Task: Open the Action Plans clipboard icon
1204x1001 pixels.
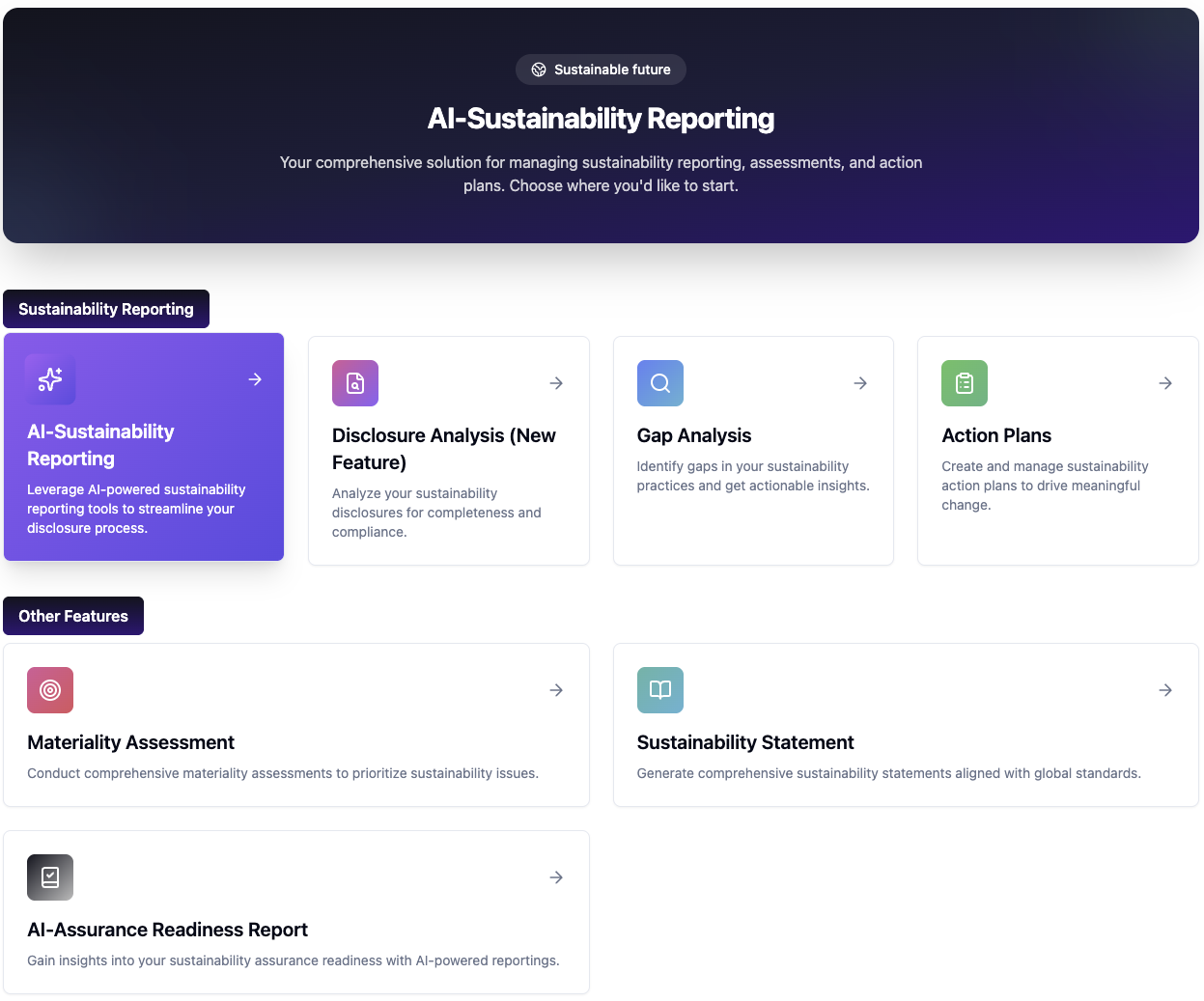Action: coord(964,383)
